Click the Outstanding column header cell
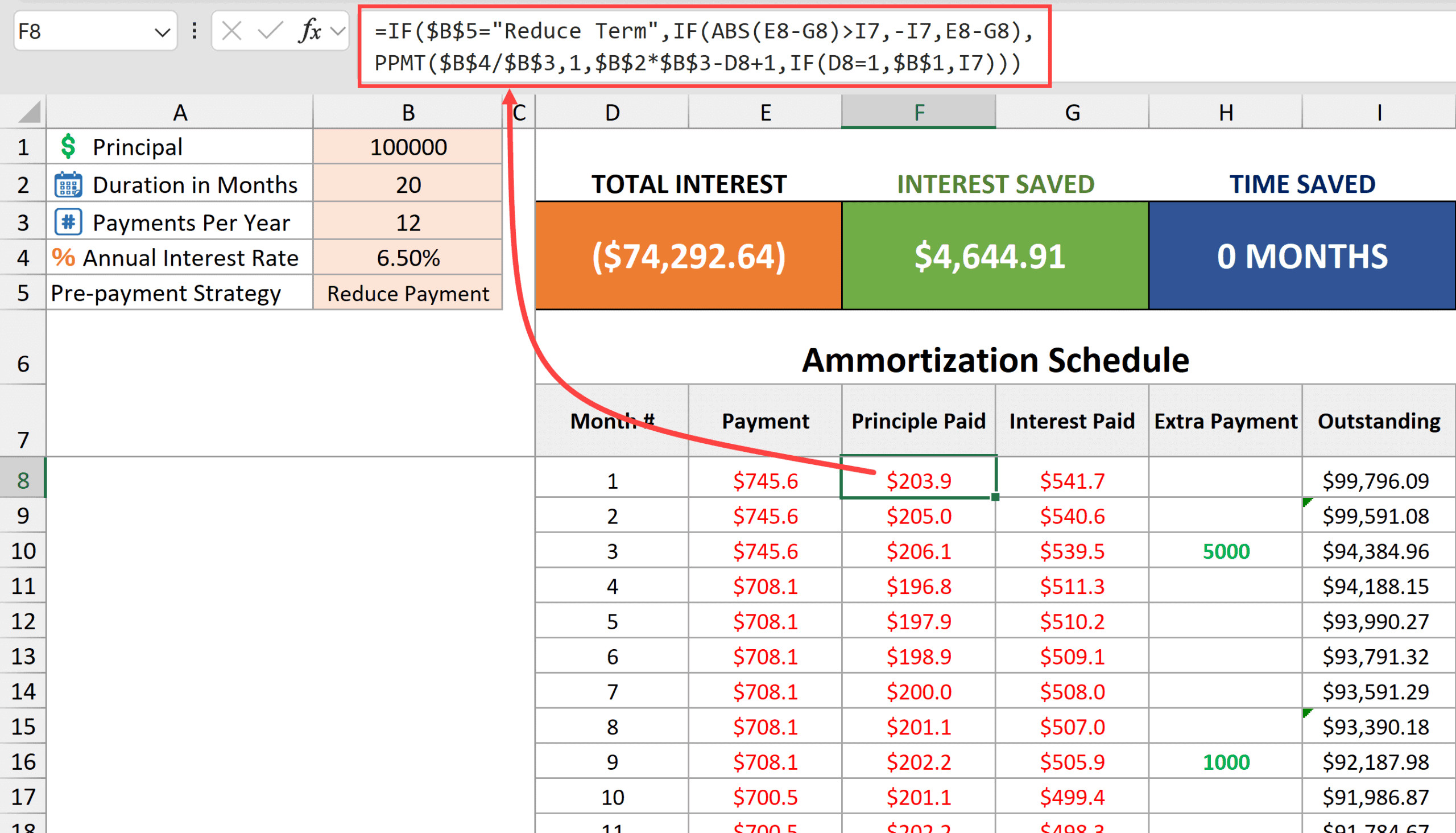The width and height of the screenshot is (1456, 833). (1378, 421)
